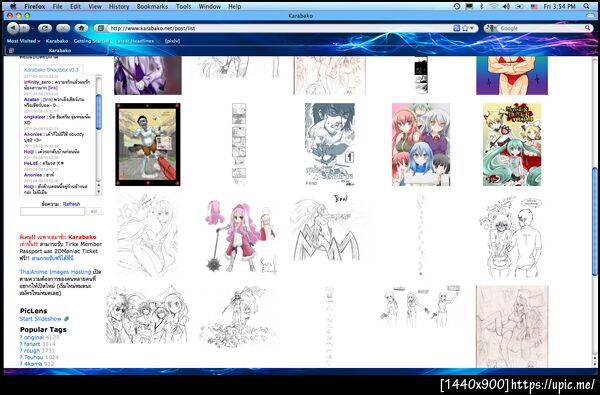Open the Edit menu

point(75,7)
